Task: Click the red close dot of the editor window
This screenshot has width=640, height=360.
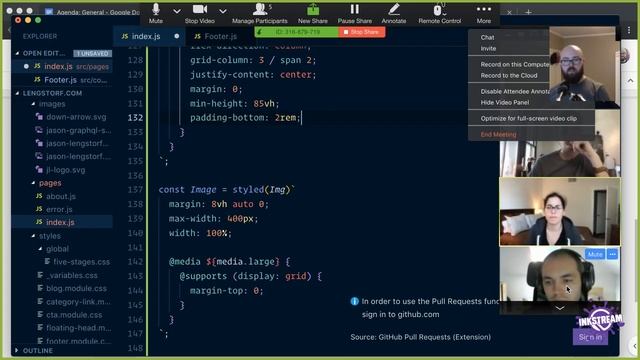Action: 18,20
